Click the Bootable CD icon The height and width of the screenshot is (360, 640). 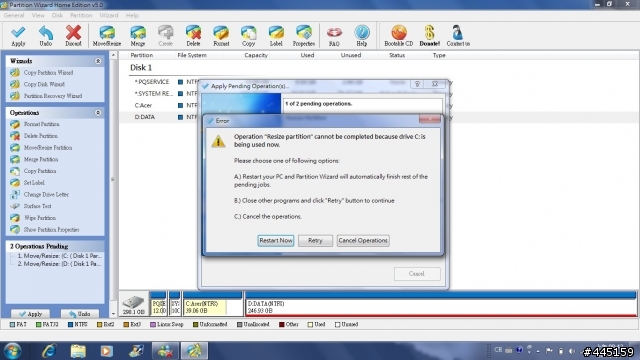coord(399,36)
